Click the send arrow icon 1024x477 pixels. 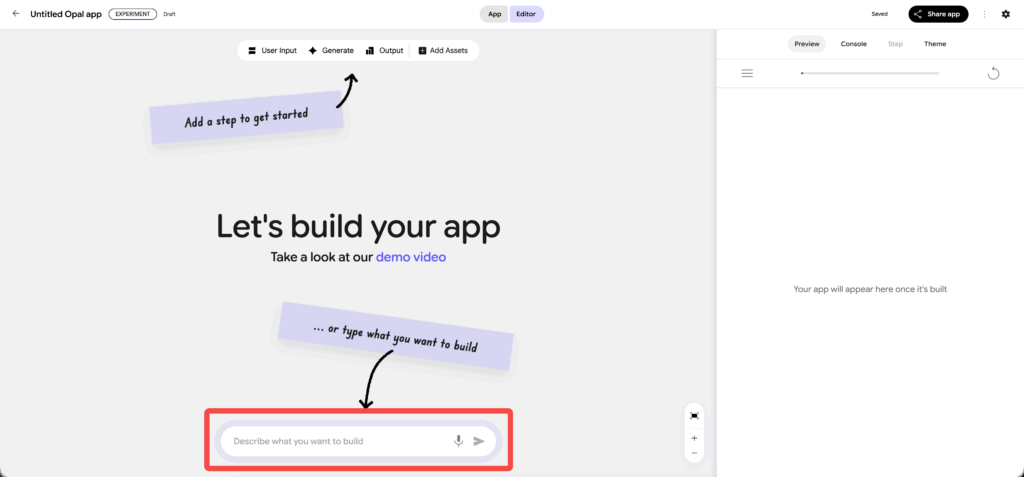pyautogui.click(x=479, y=441)
